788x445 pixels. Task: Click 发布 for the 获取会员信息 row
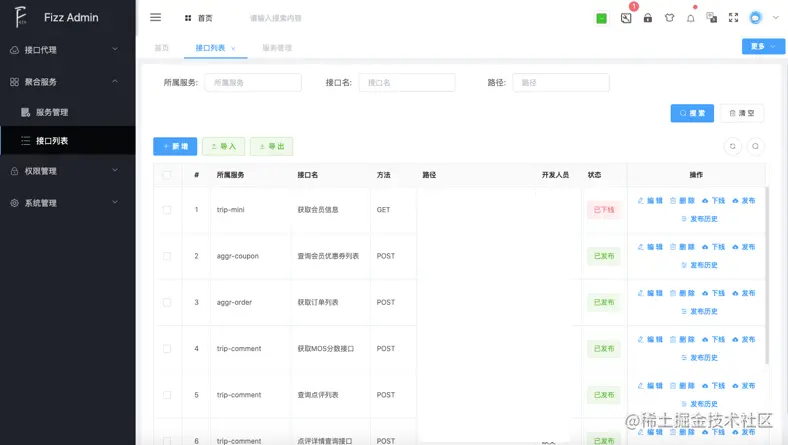[744, 201]
